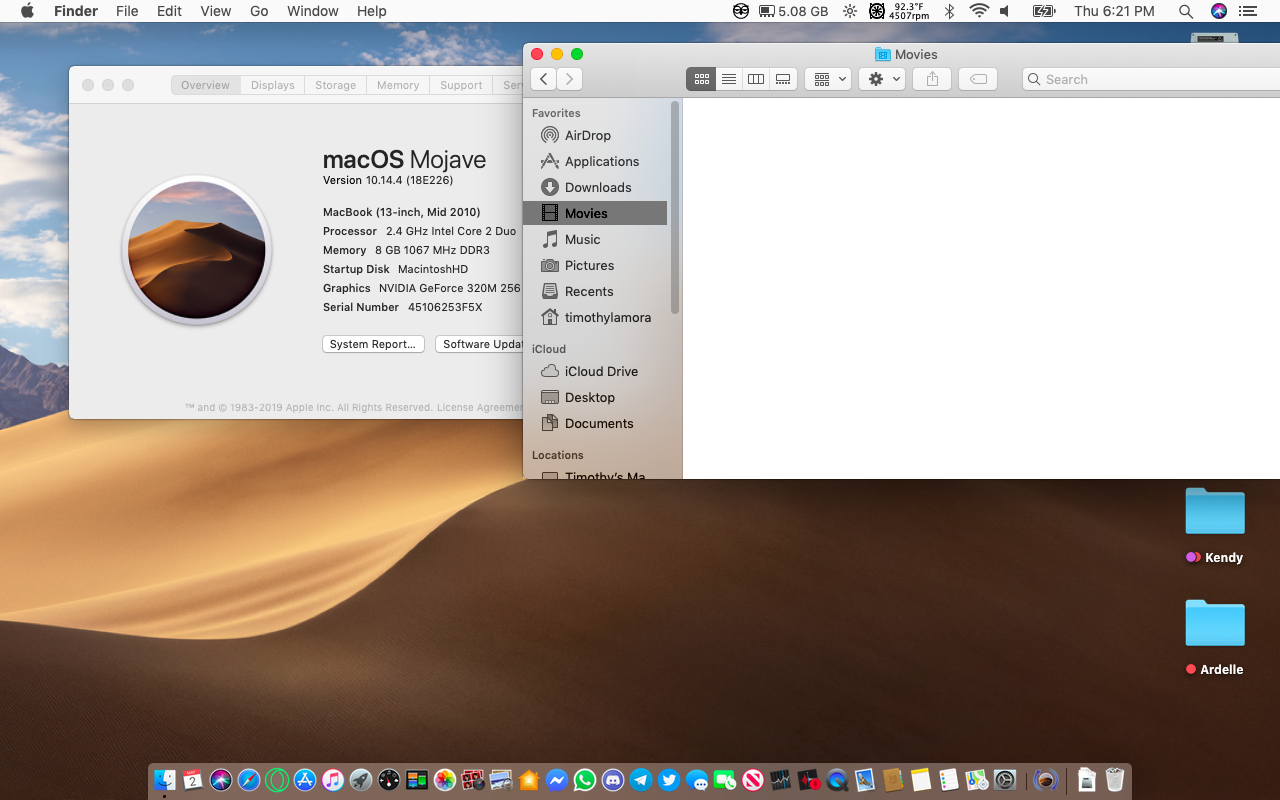The image size is (1280, 800).
Task: Click the Share button in Finder toolbar
Action: click(x=932, y=79)
